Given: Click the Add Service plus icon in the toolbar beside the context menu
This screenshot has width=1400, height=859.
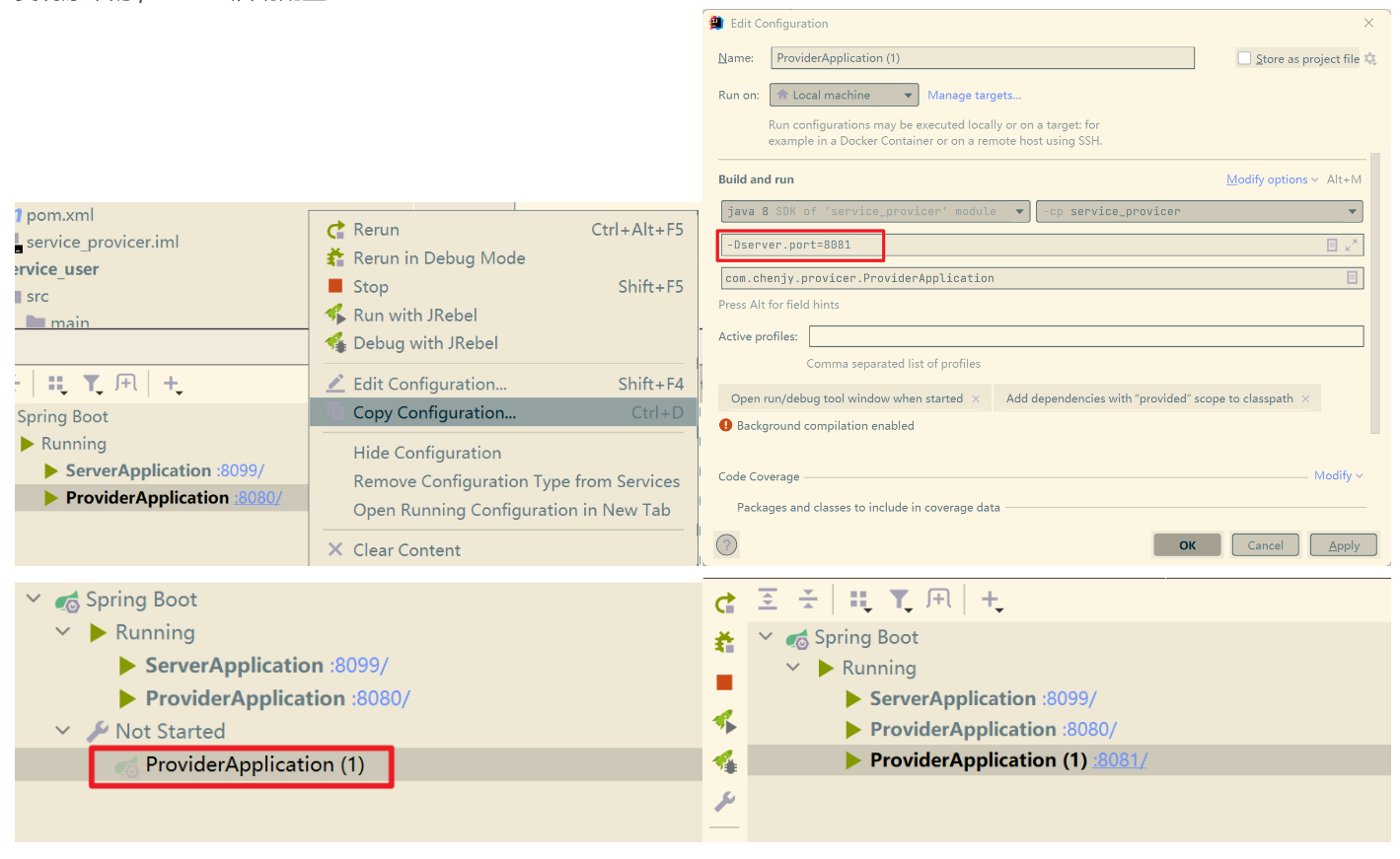Looking at the screenshot, I should pos(172,384).
